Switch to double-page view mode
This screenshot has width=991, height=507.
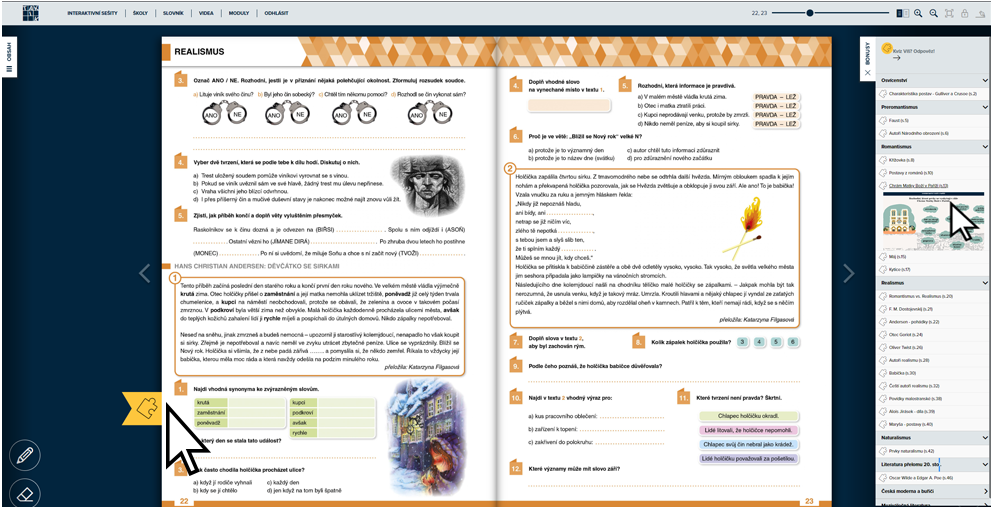(903, 13)
